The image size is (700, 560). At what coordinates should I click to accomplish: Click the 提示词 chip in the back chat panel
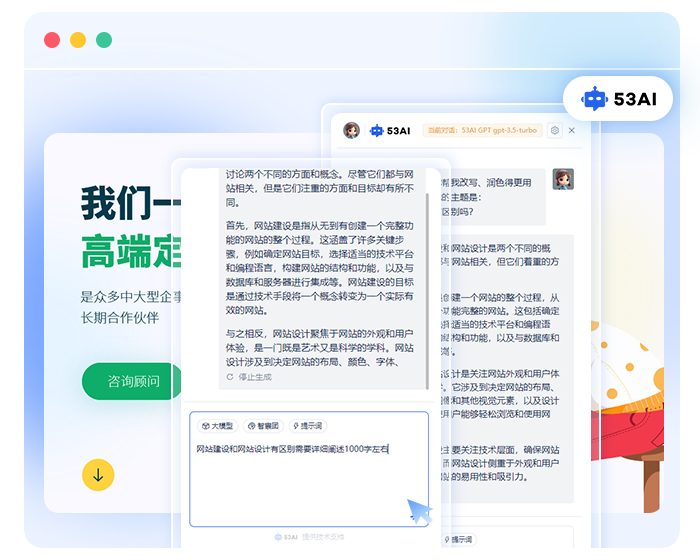coord(458,539)
